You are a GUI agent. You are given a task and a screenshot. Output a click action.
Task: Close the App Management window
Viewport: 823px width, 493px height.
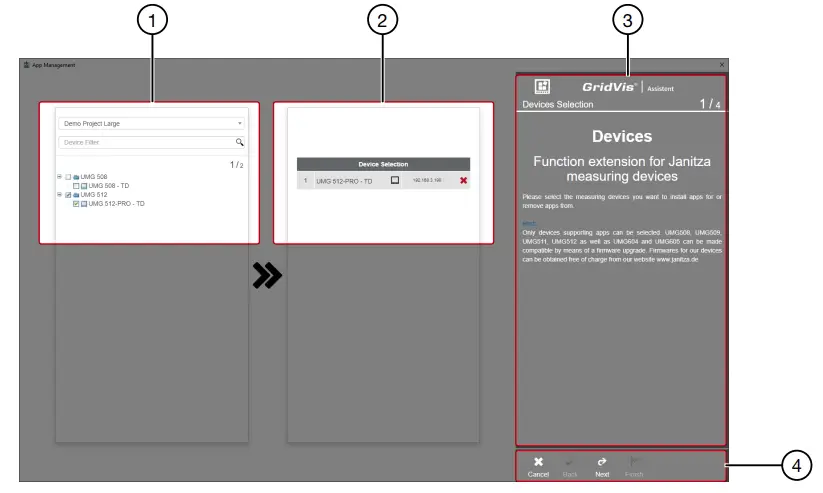(x=722, y=65)
